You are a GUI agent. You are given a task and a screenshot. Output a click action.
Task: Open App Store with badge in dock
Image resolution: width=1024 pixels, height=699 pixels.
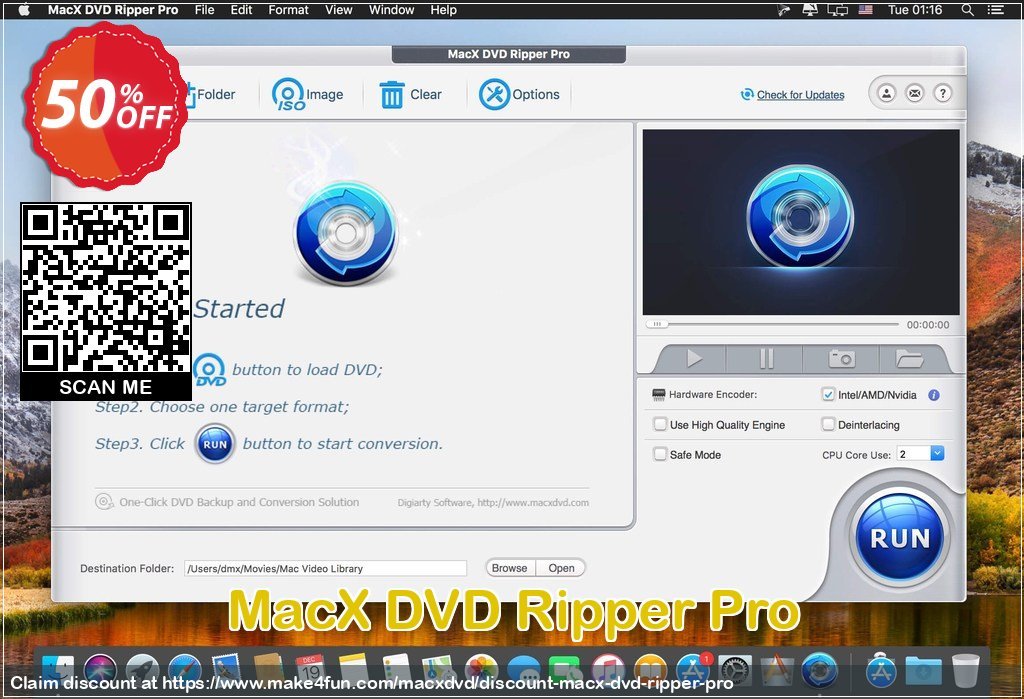point(693,670)
